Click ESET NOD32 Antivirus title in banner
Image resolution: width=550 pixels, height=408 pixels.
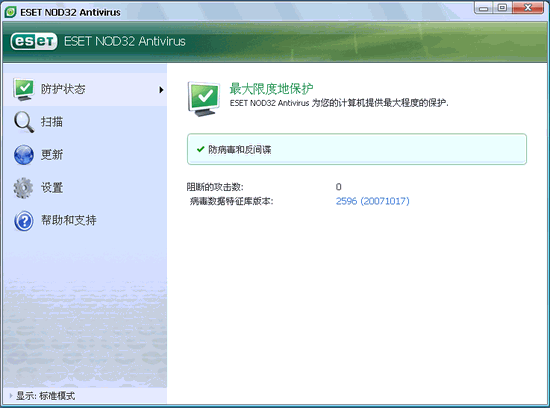click(x=125, y=41)
